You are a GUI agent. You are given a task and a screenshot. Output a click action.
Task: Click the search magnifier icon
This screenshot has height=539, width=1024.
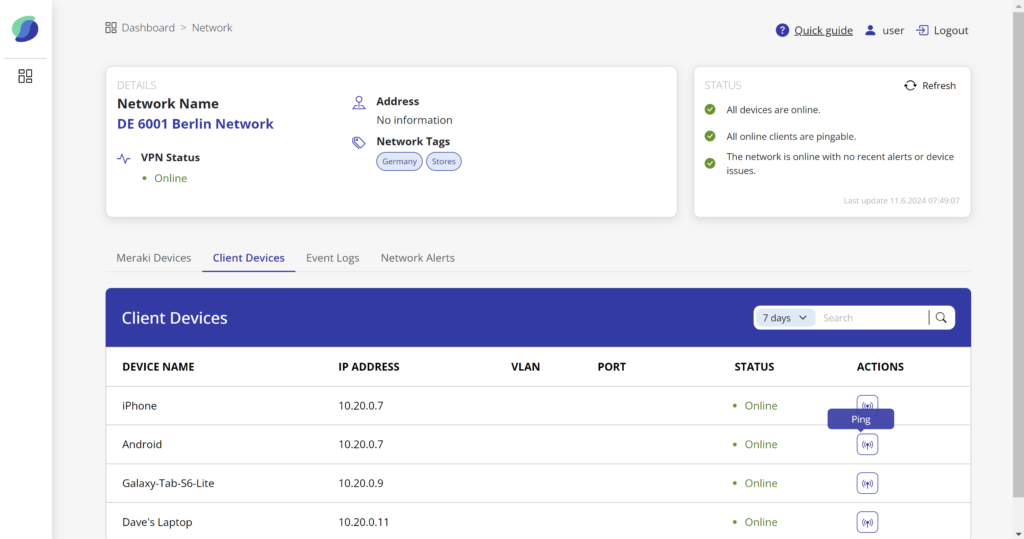tap(941, 318)
